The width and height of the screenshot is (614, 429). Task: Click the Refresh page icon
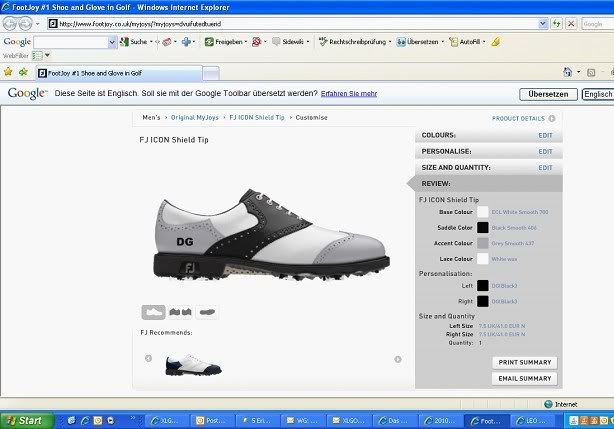tap(556, 24)
